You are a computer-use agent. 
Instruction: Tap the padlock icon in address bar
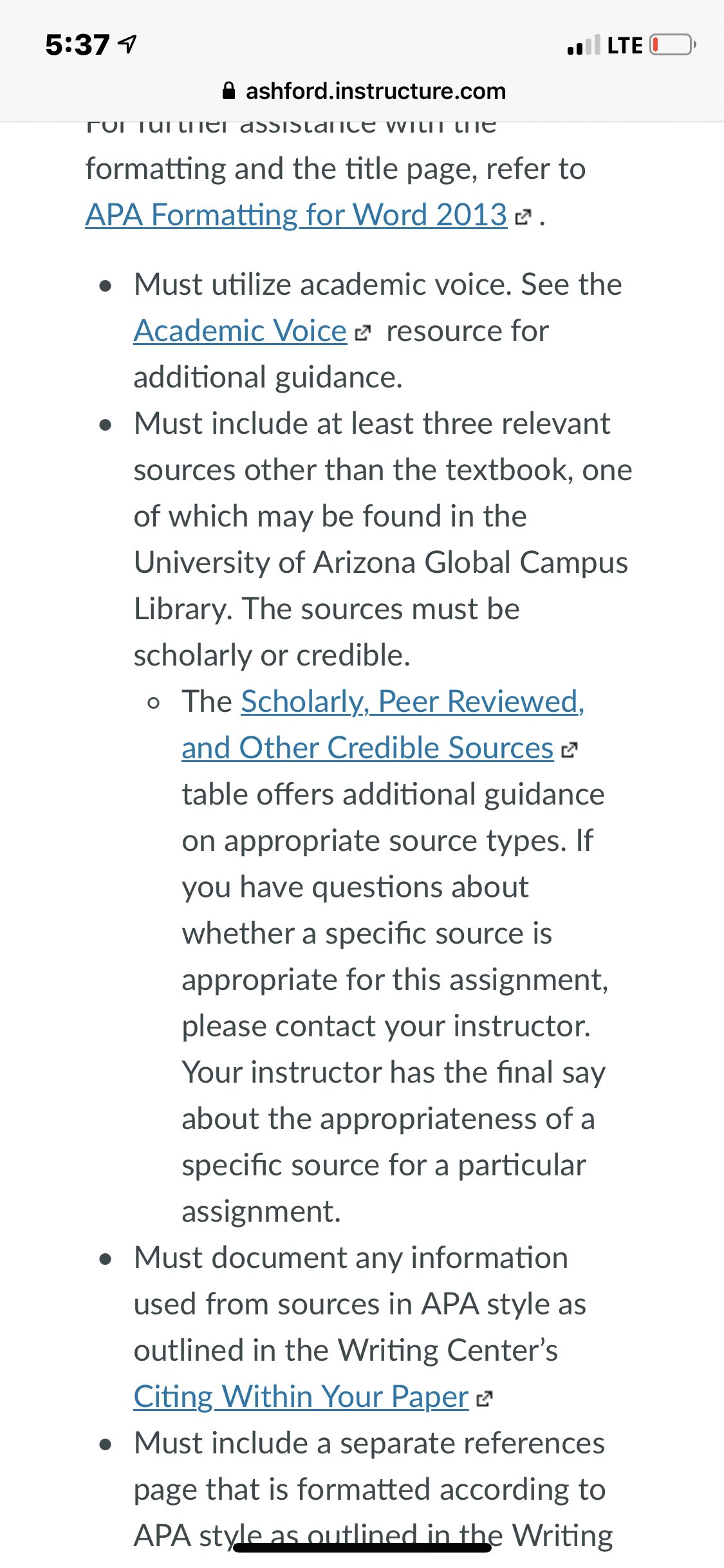tap(228, 91)
